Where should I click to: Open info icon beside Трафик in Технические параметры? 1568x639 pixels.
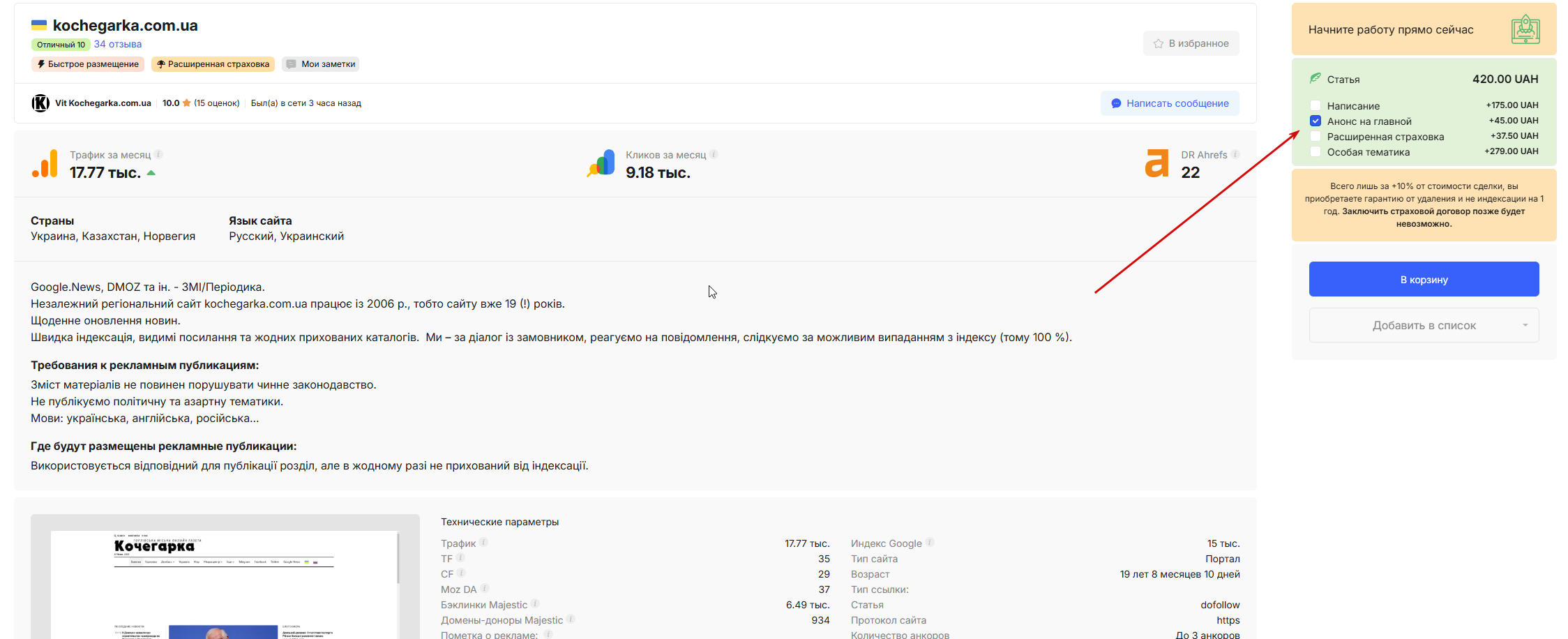(x=483, y=543)
